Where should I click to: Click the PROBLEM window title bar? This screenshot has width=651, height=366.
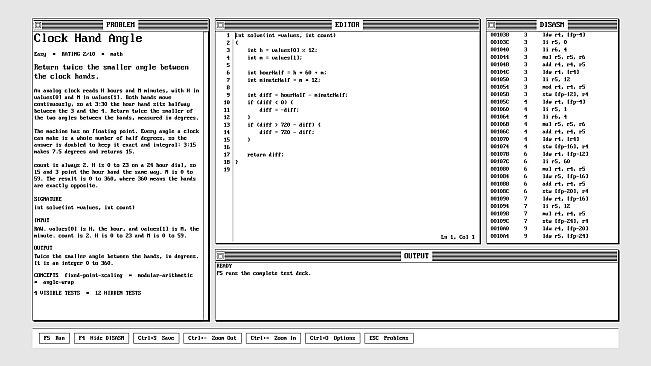pos(120,25)
